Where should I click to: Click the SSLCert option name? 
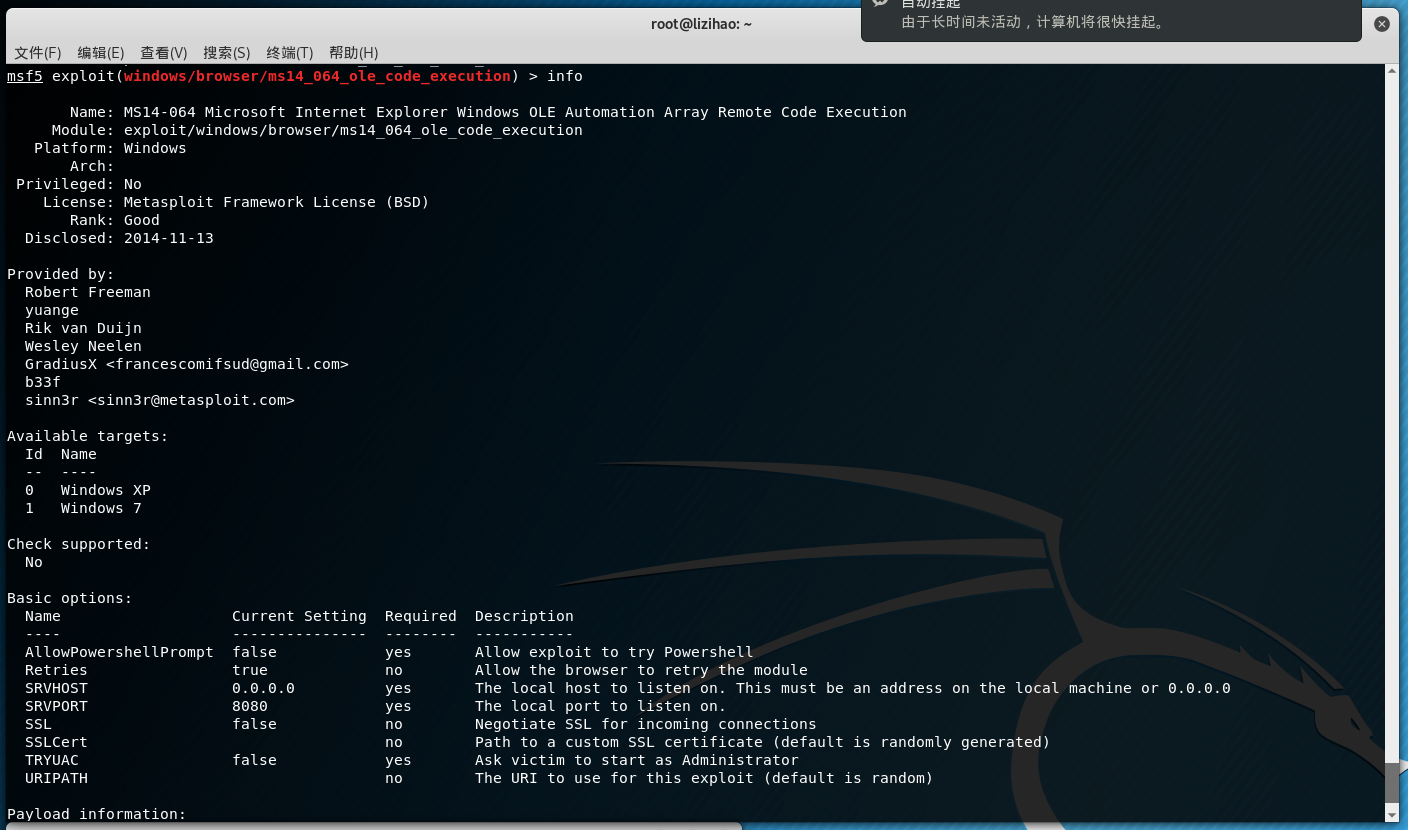tap(56, 742)
